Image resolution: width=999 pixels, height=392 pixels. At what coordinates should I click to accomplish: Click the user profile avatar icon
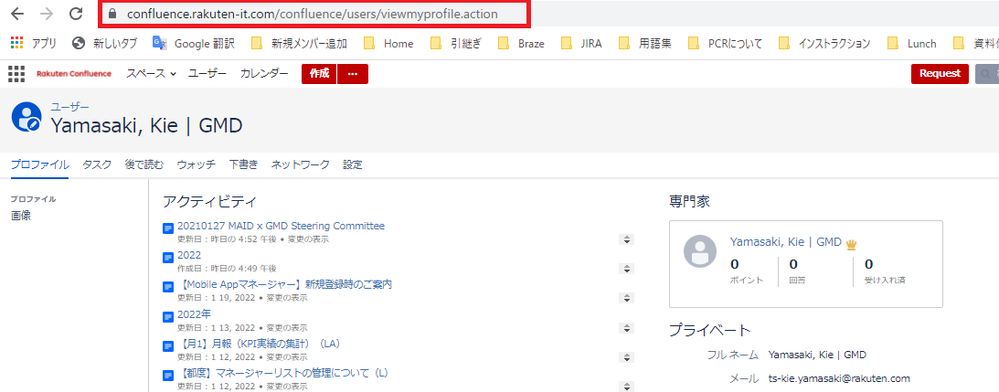[26, 117]
